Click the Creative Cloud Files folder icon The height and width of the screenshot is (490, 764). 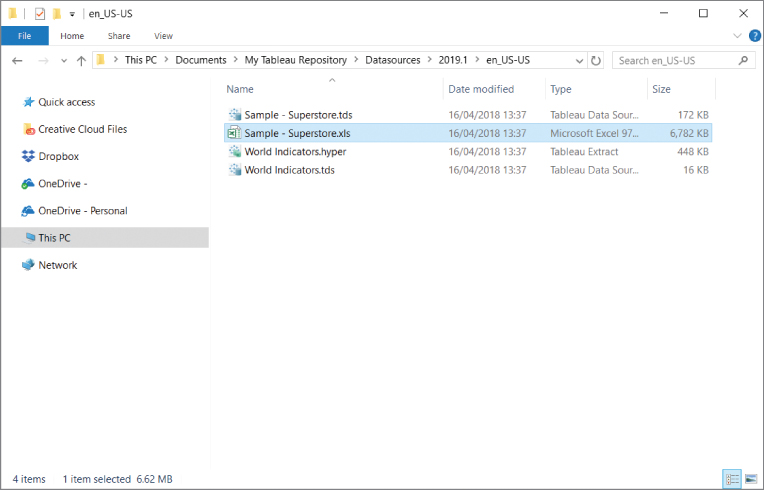29,129
